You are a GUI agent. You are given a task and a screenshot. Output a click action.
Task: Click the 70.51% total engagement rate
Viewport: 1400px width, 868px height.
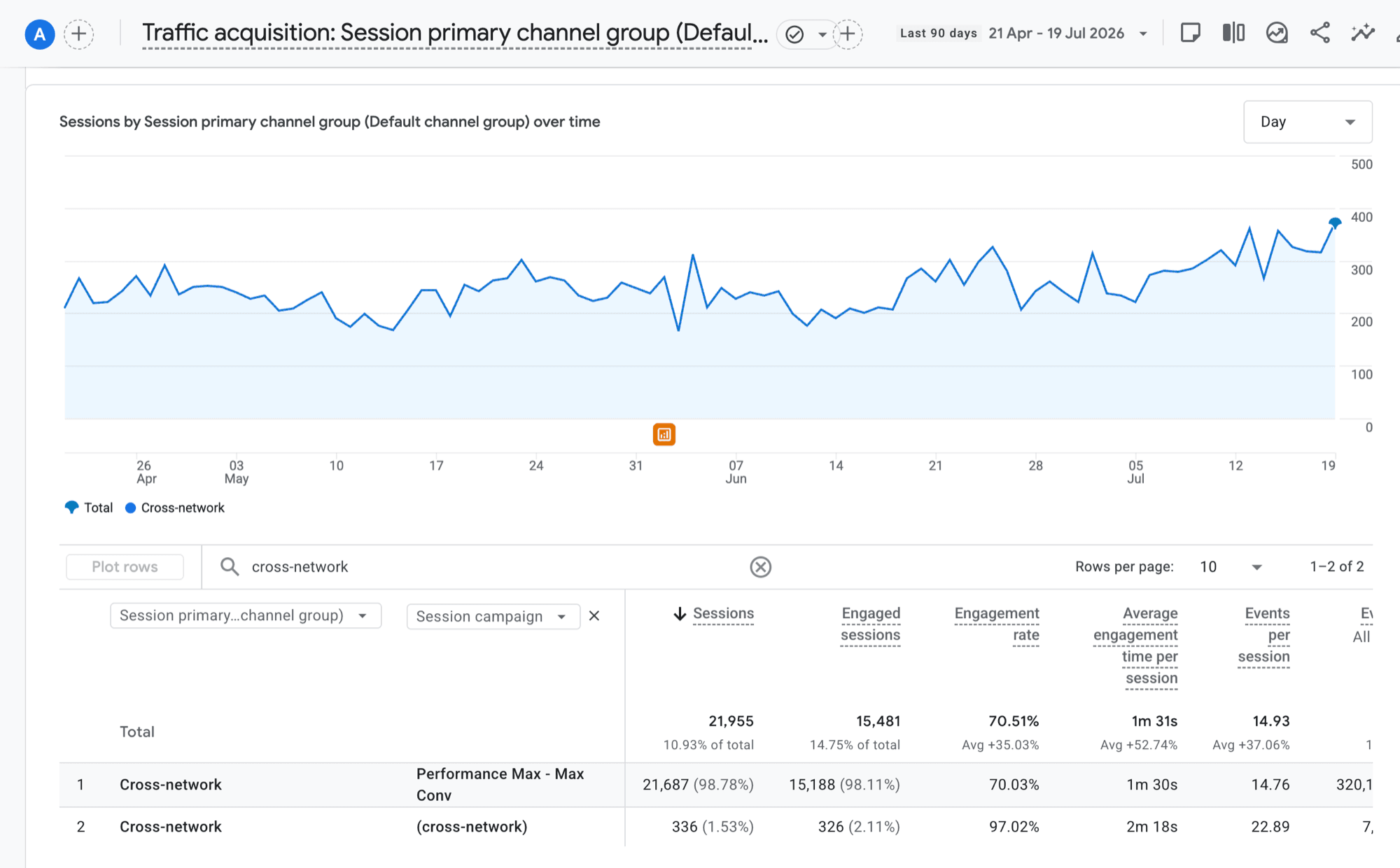click(x=1014, y=721)
